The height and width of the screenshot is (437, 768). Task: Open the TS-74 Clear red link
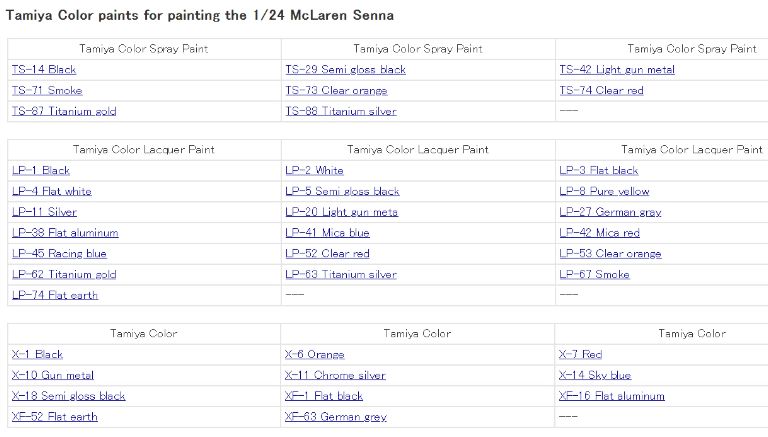(601, 91)
